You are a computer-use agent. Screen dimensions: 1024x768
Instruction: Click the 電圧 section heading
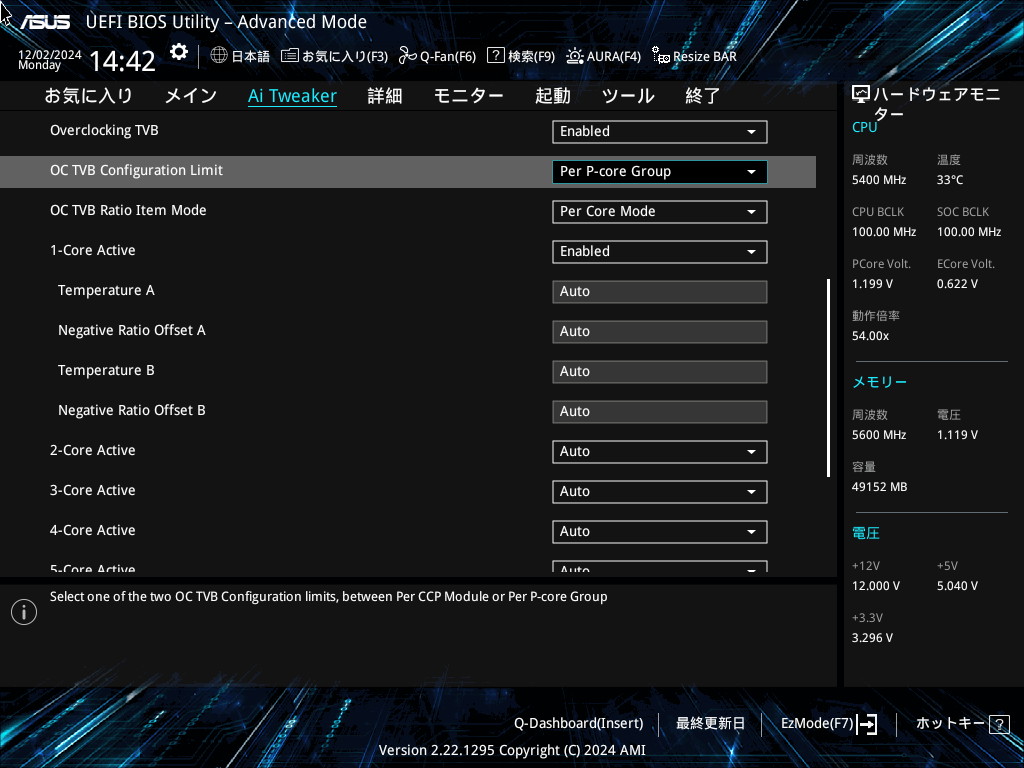(866, 533)
